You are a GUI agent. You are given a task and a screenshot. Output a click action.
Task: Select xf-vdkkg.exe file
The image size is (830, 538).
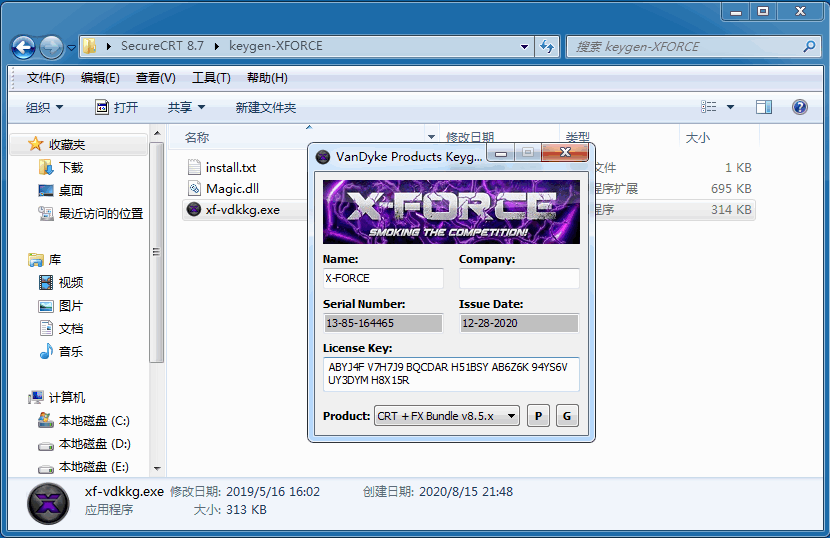click(x=242, y=210)
